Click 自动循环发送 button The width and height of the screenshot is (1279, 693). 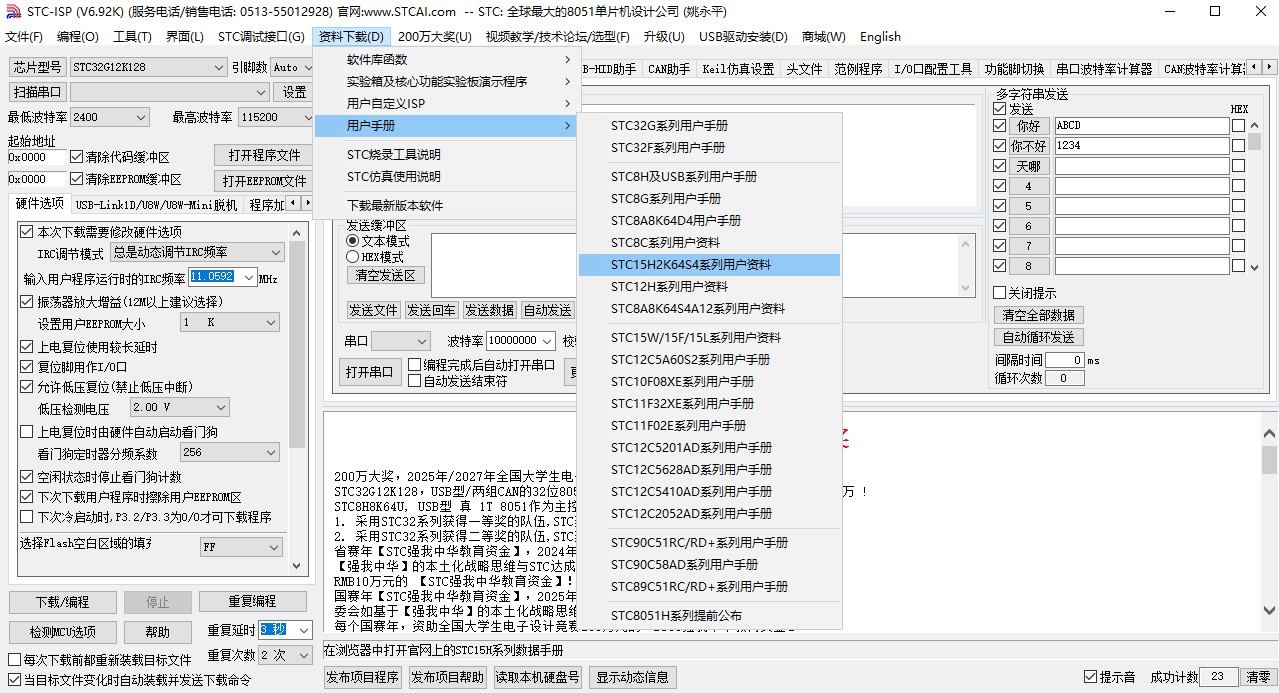tap(1038, 337)
